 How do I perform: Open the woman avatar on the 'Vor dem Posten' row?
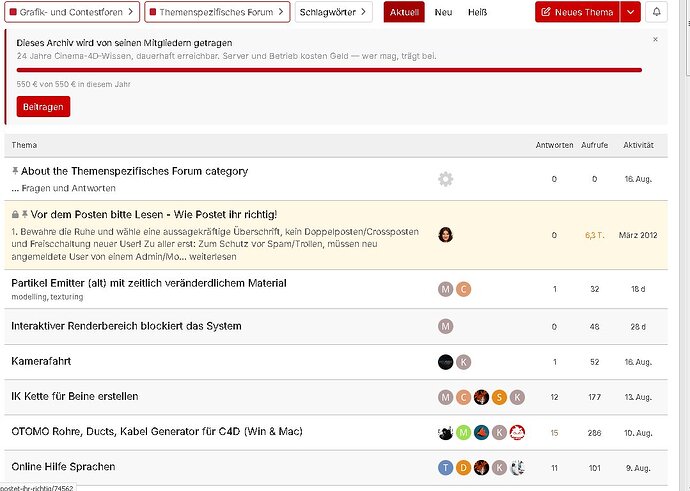point(445,235)
